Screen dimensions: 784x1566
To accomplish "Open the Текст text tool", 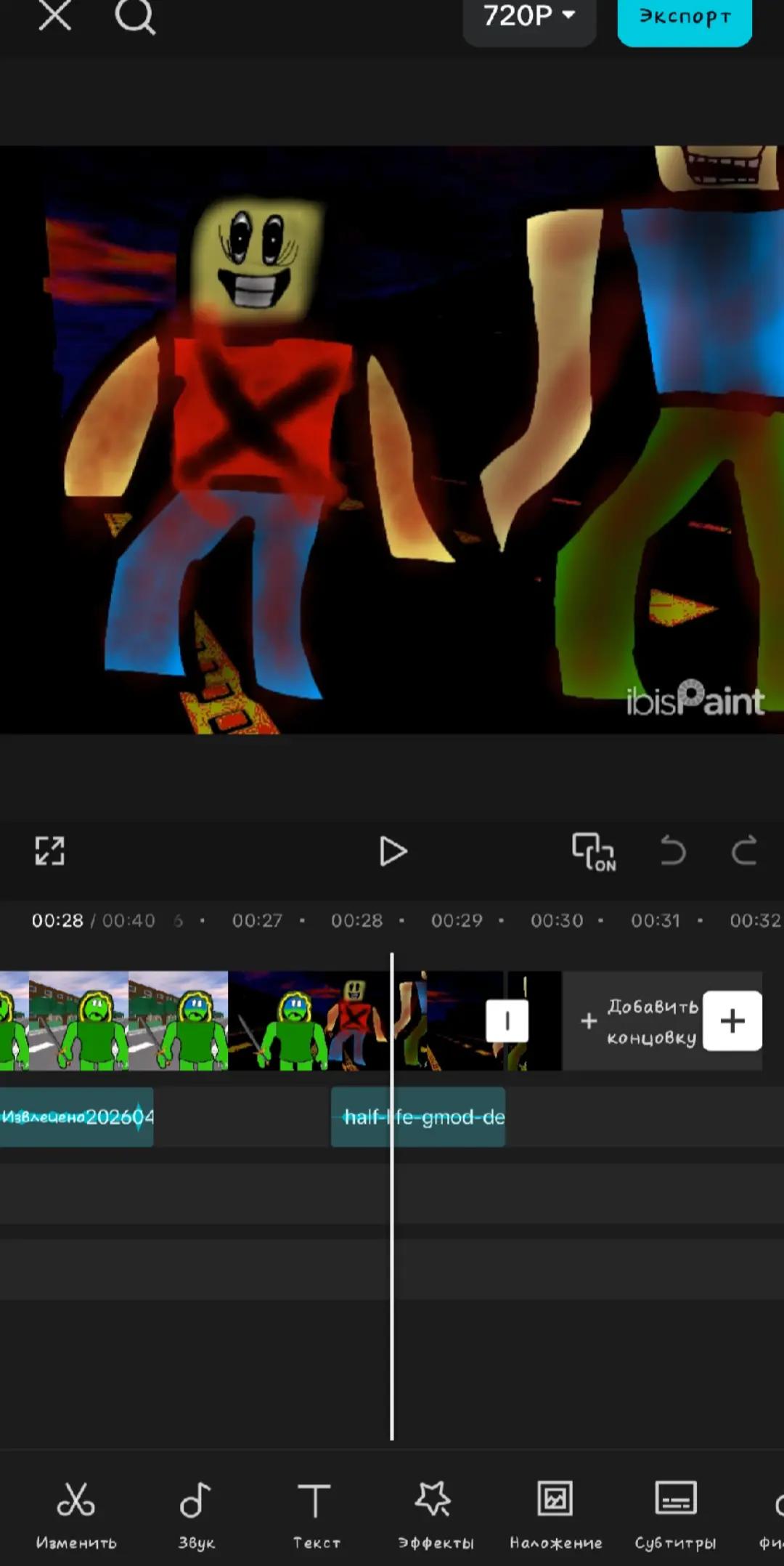I will [316, 1516].
